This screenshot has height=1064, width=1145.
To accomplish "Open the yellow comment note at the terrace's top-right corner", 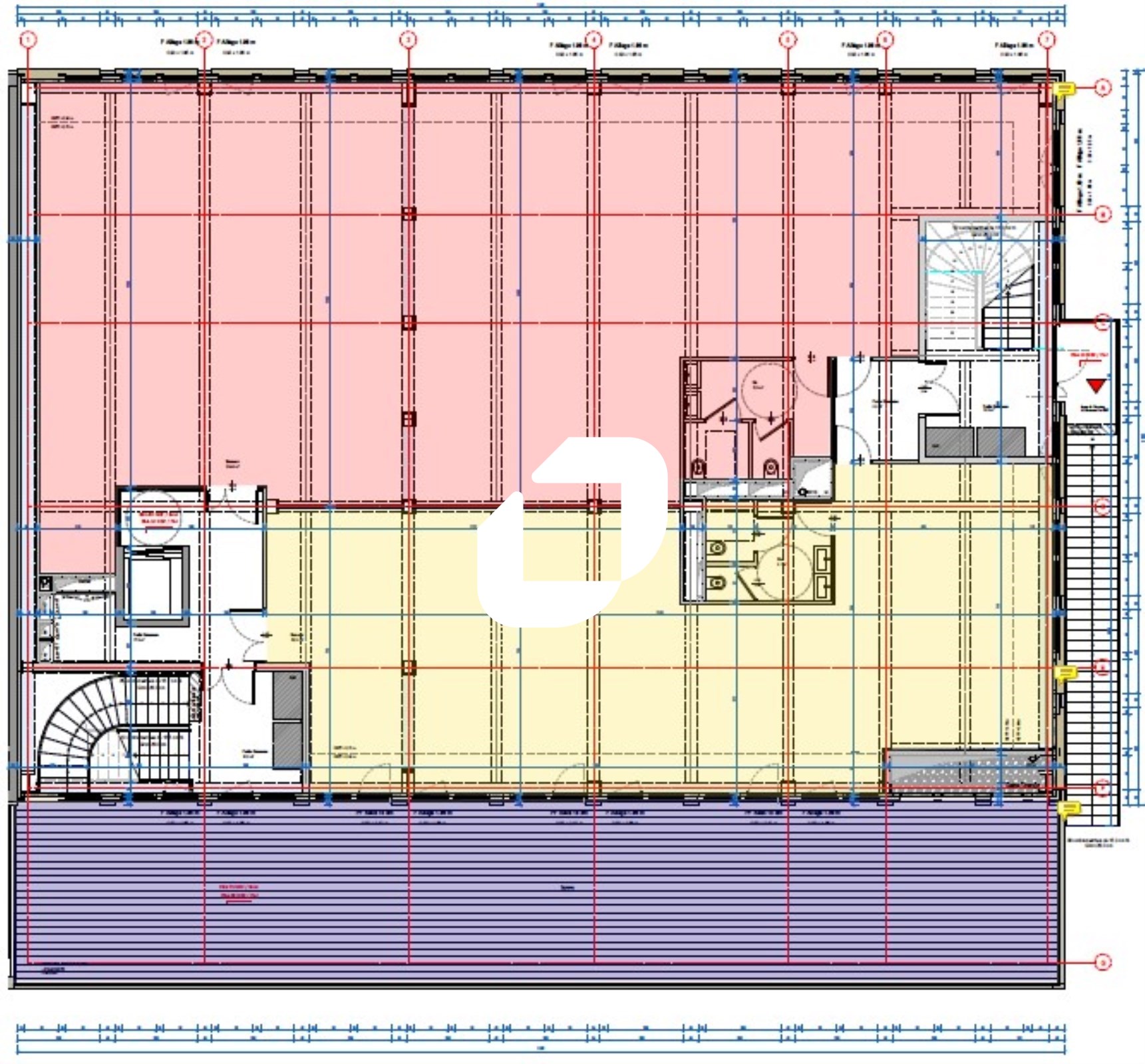I will click(x=1069, y=809).
